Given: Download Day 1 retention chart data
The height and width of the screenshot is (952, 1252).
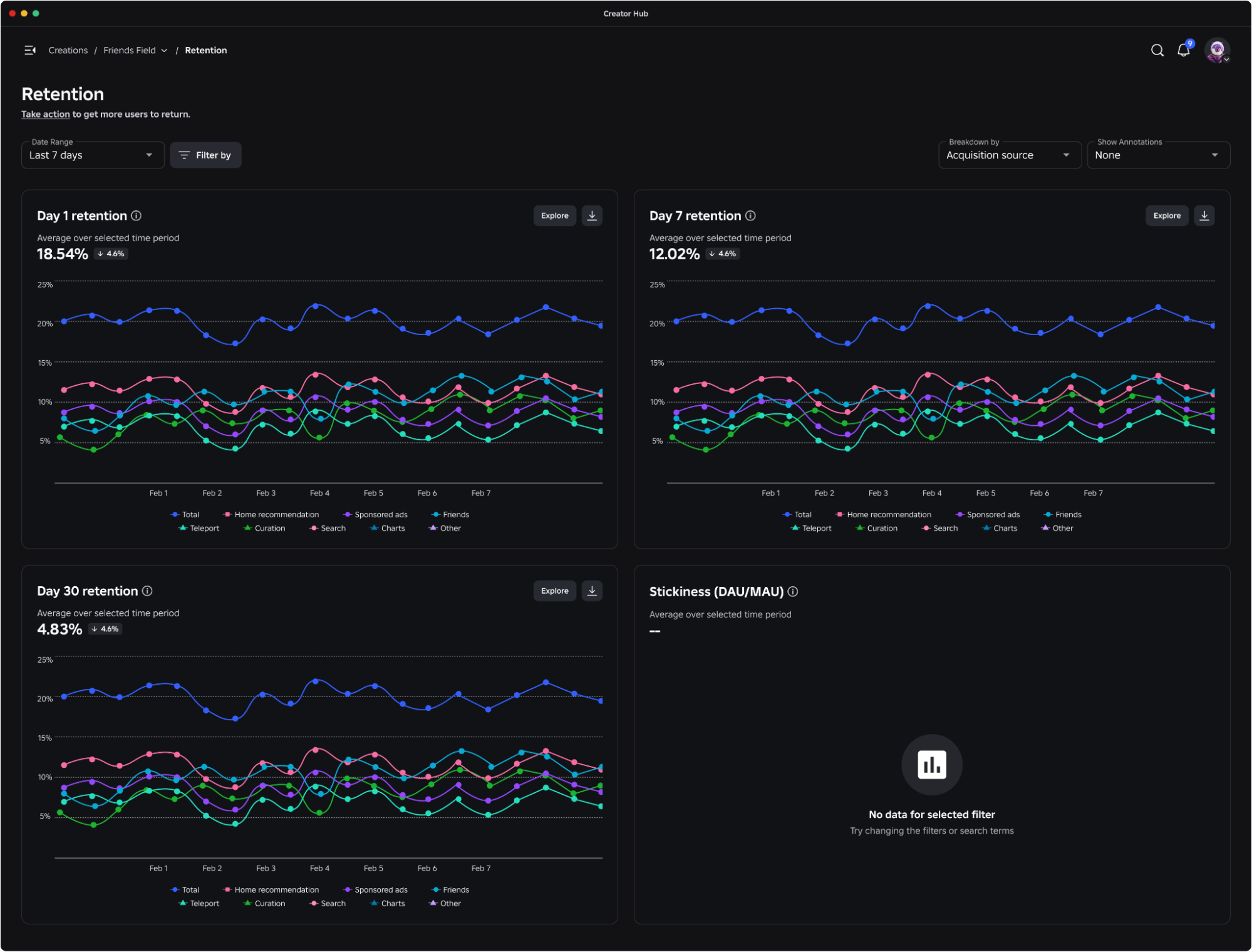Looking at the screenshot, I should (592, 215).
